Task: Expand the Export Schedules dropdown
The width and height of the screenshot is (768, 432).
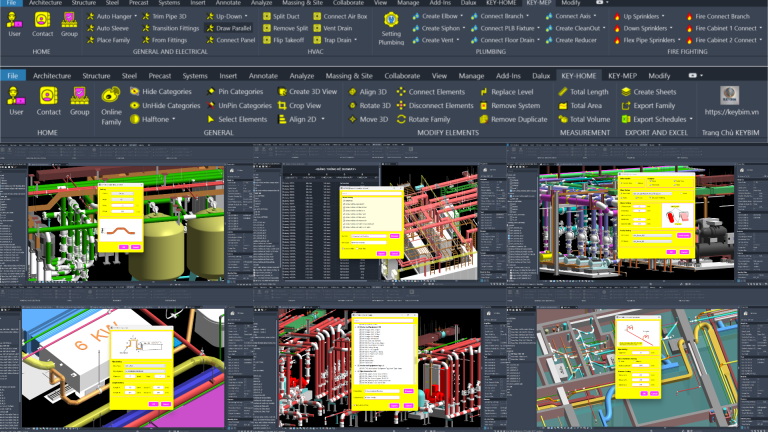Action: [x=691, y=119]
